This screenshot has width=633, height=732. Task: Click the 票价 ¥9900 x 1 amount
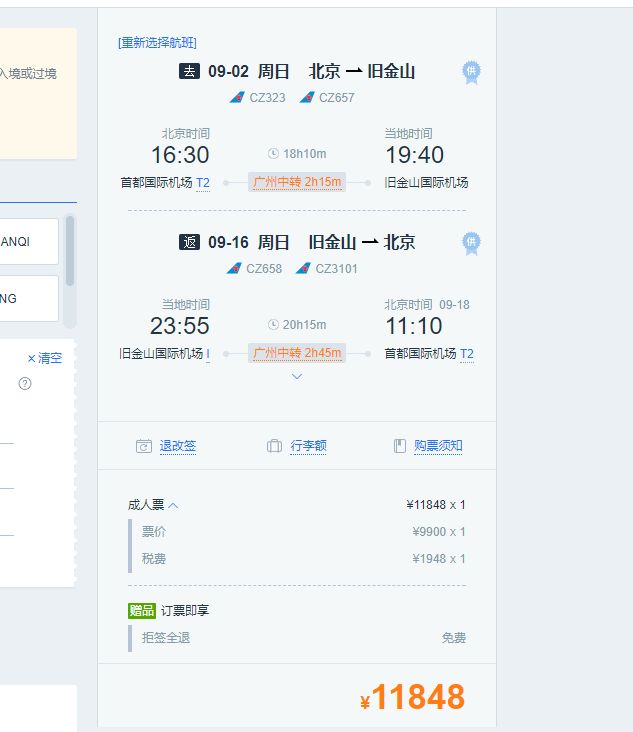[x=439, y=532]
